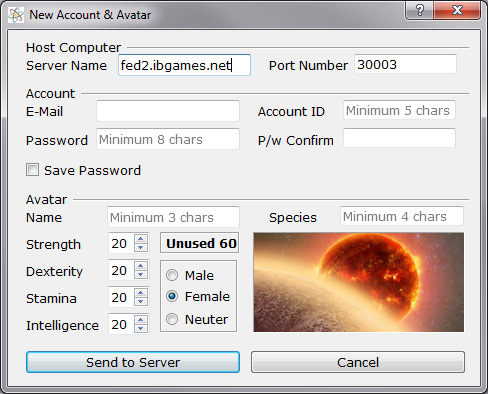Click the Save Password label text

(x=92, y=170)
